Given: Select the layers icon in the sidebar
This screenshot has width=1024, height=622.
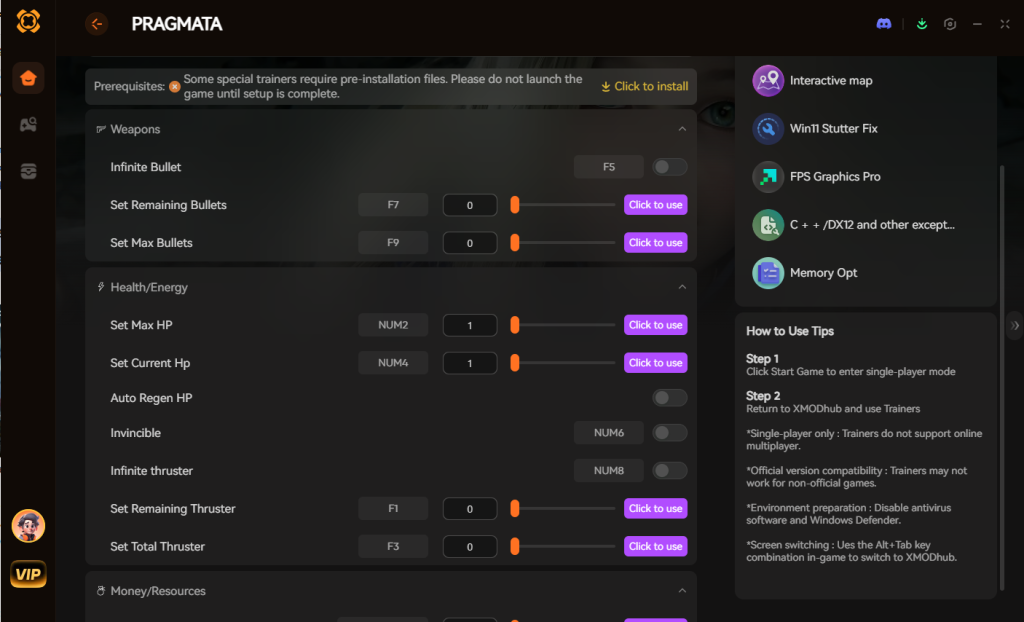Looking at the screenshot, I should click(x=28, y=170).
